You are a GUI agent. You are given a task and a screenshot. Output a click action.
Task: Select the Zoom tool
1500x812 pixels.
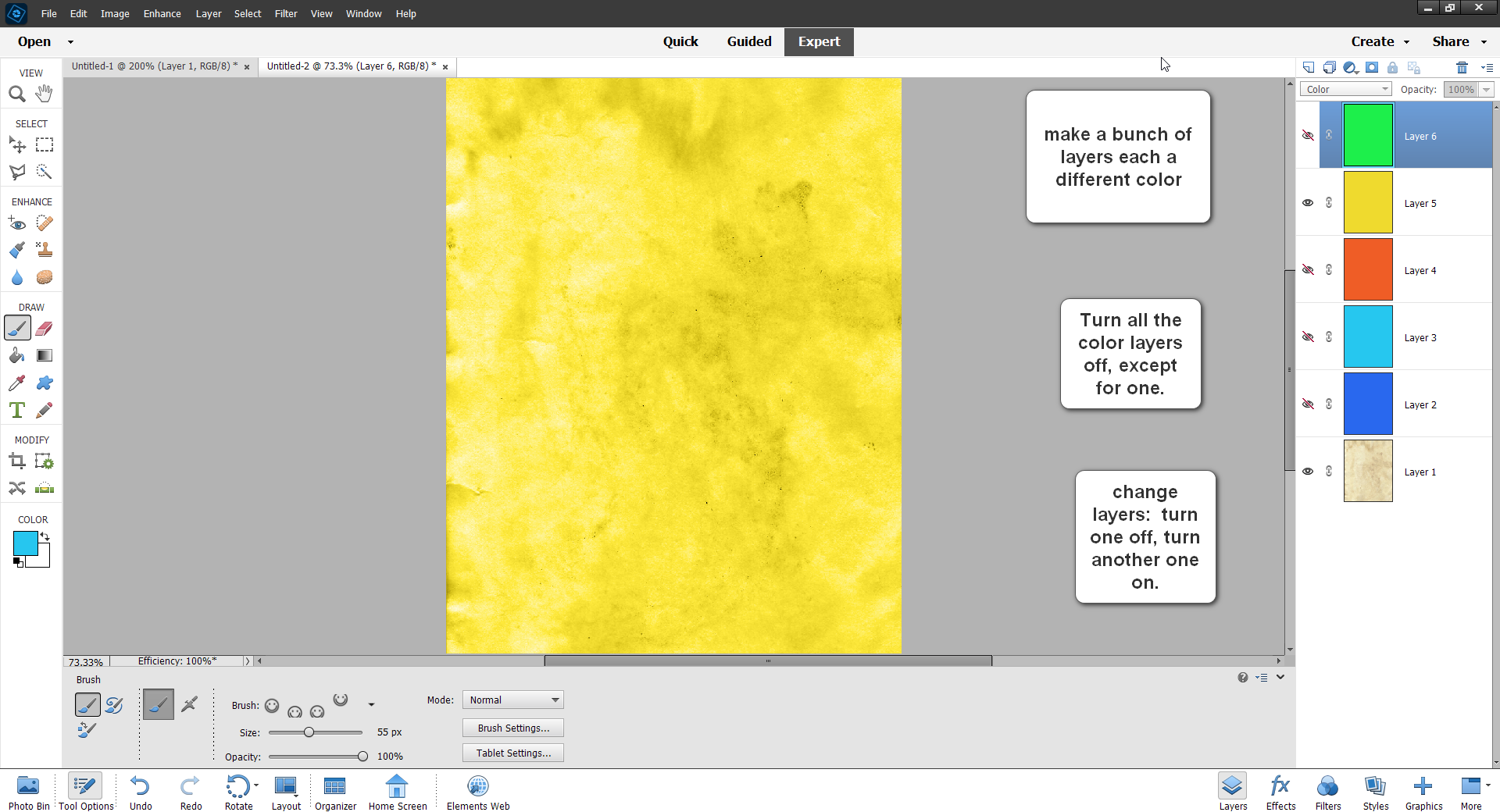tap(17, 93)
